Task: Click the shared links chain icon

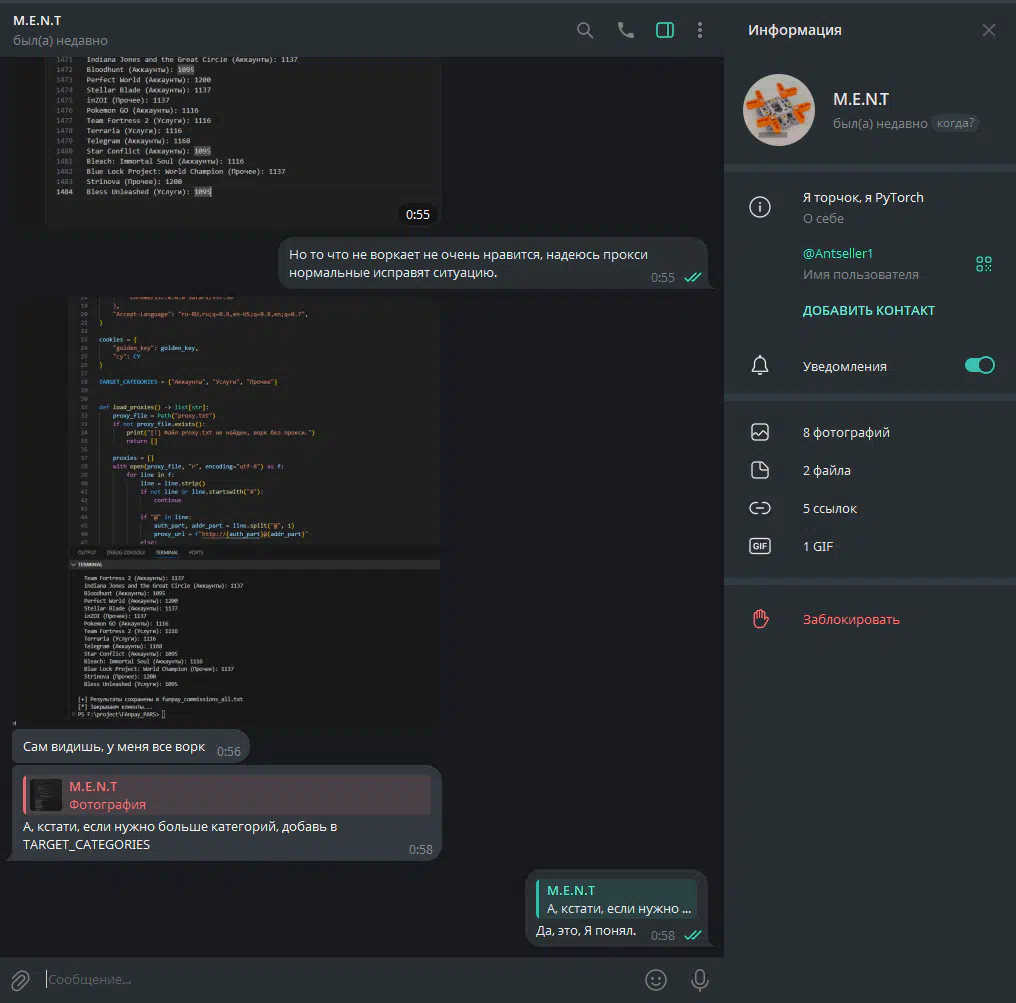Action: point(760,509)
